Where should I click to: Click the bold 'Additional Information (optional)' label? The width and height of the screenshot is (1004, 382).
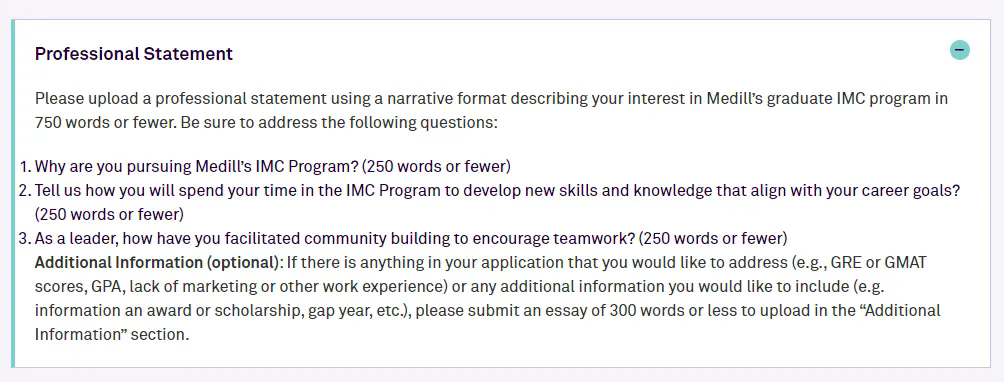coord(159,262)
